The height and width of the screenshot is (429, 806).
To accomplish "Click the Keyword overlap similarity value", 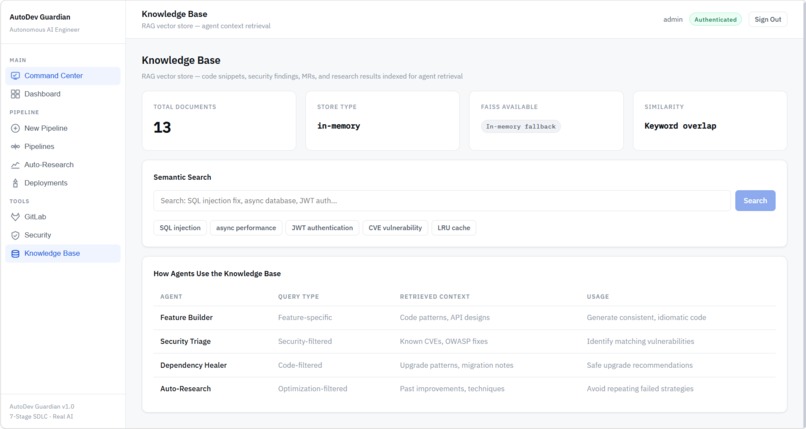I will click(680, 126).
